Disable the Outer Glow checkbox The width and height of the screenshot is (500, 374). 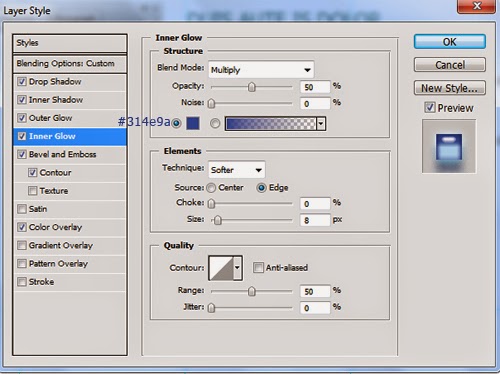pyautogui.click(x=22, y=118)
